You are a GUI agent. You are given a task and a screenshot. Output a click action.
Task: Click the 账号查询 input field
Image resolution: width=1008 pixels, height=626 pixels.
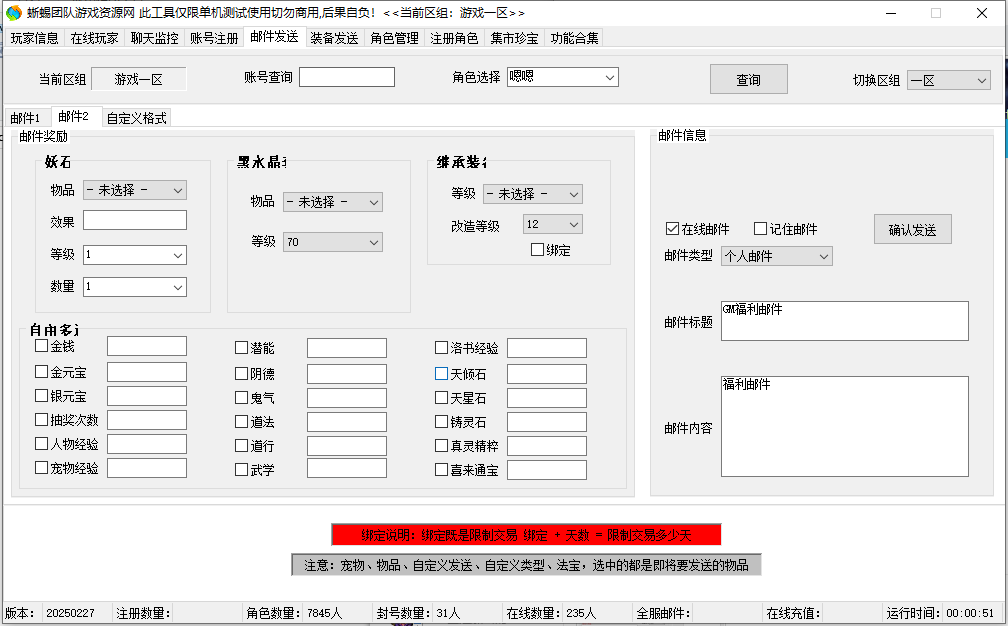(346, 77)
